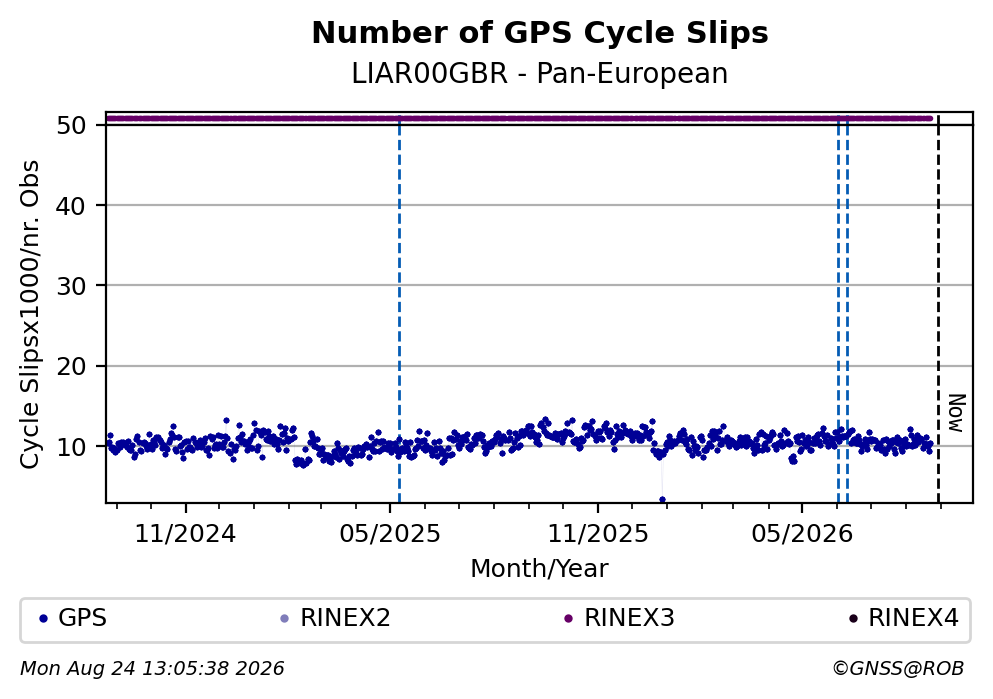Click the lowest outlier GPS point at chart bottom
993x699 pixels.
662,500
